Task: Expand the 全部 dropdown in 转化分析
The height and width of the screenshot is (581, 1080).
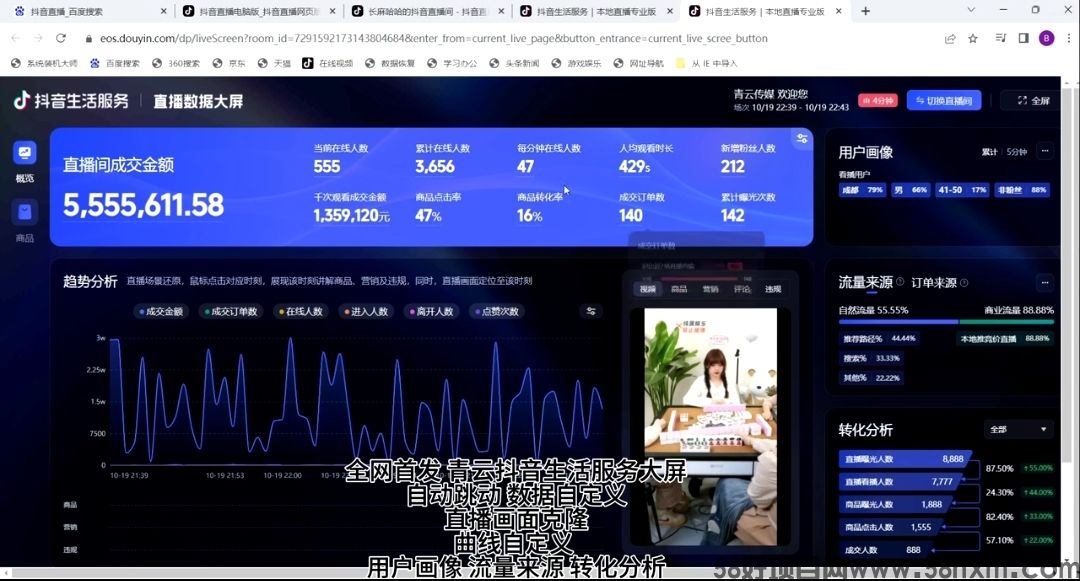Action: [x=1019, y=430]
